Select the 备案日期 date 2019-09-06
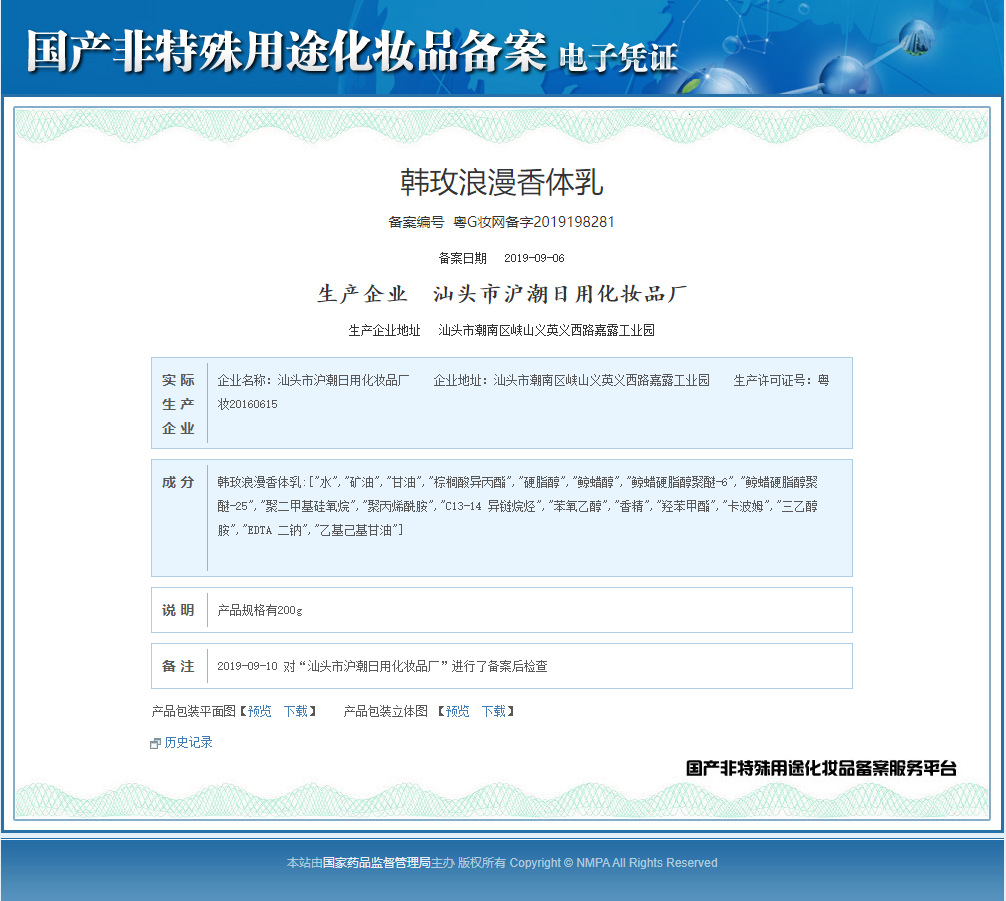The width and height of the screenshot is (1006, 901). pyautogui.click(x=536, y=256)
